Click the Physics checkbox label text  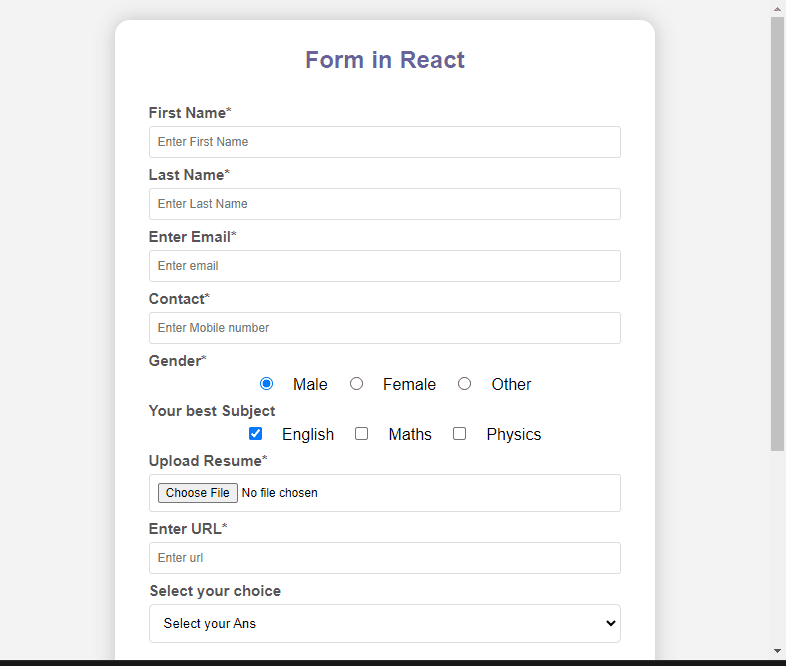pos(513,435)
